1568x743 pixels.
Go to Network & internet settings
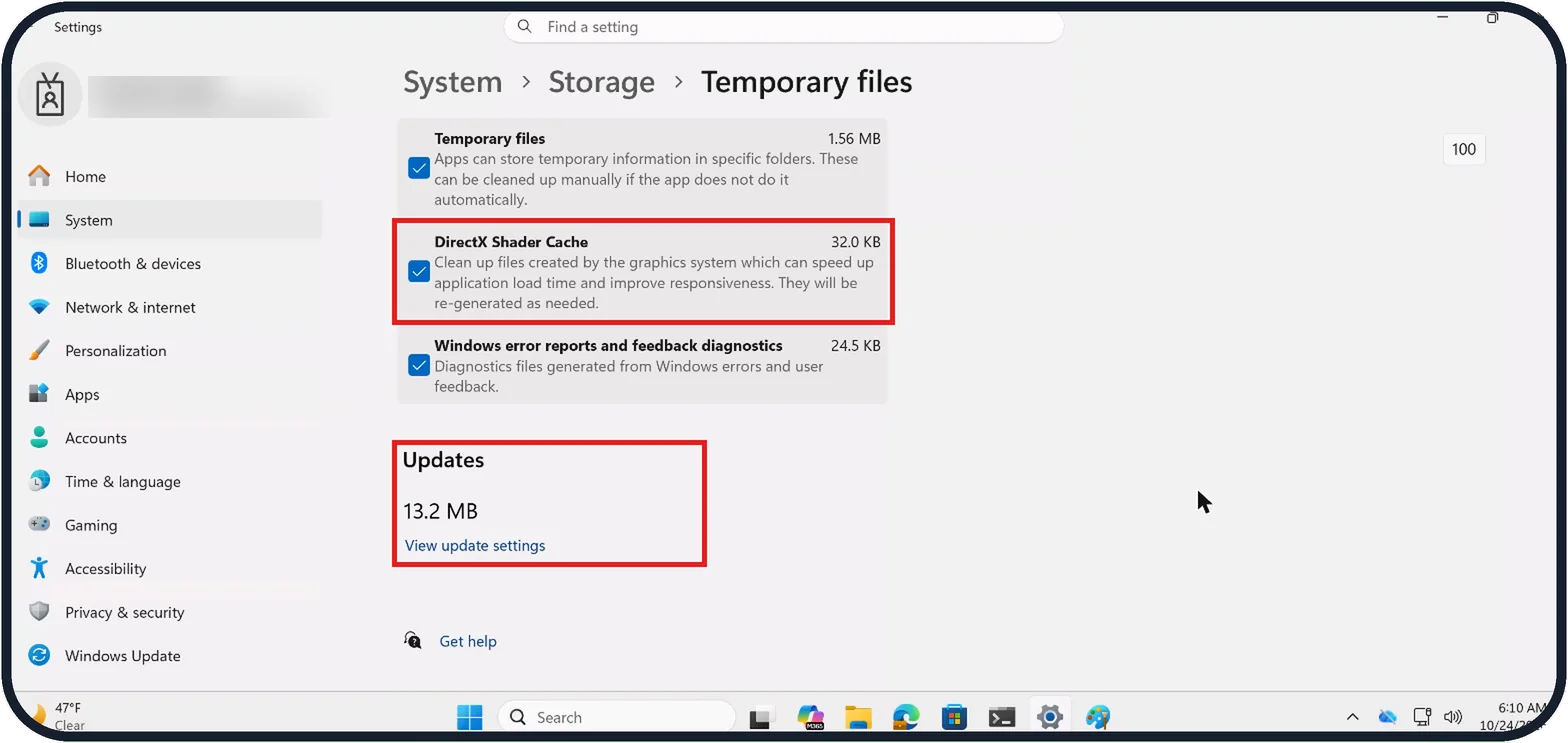tap(170, 307)
